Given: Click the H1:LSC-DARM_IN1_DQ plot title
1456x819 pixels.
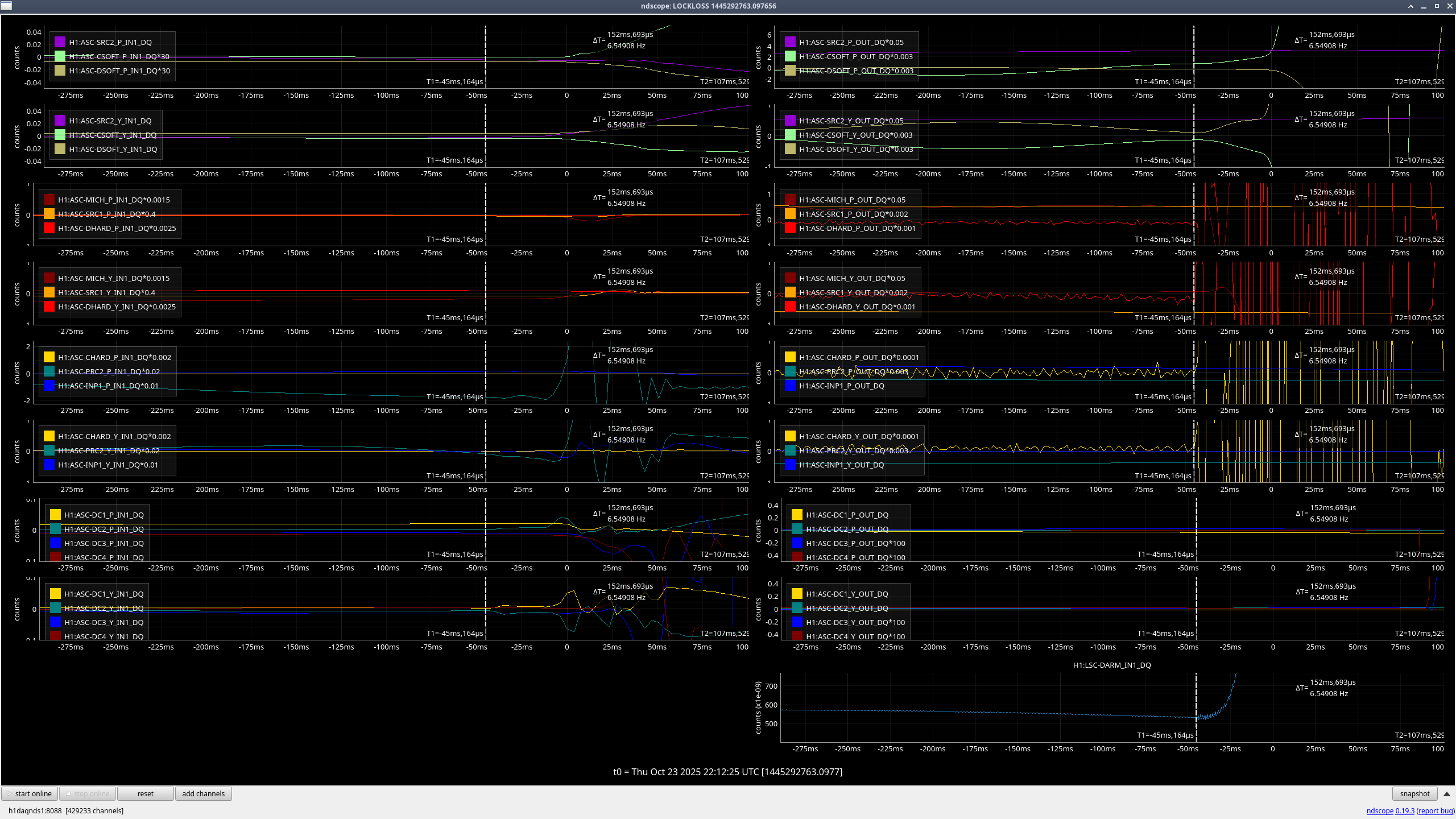Looking at the screenshot, I should pos(1111,665).
